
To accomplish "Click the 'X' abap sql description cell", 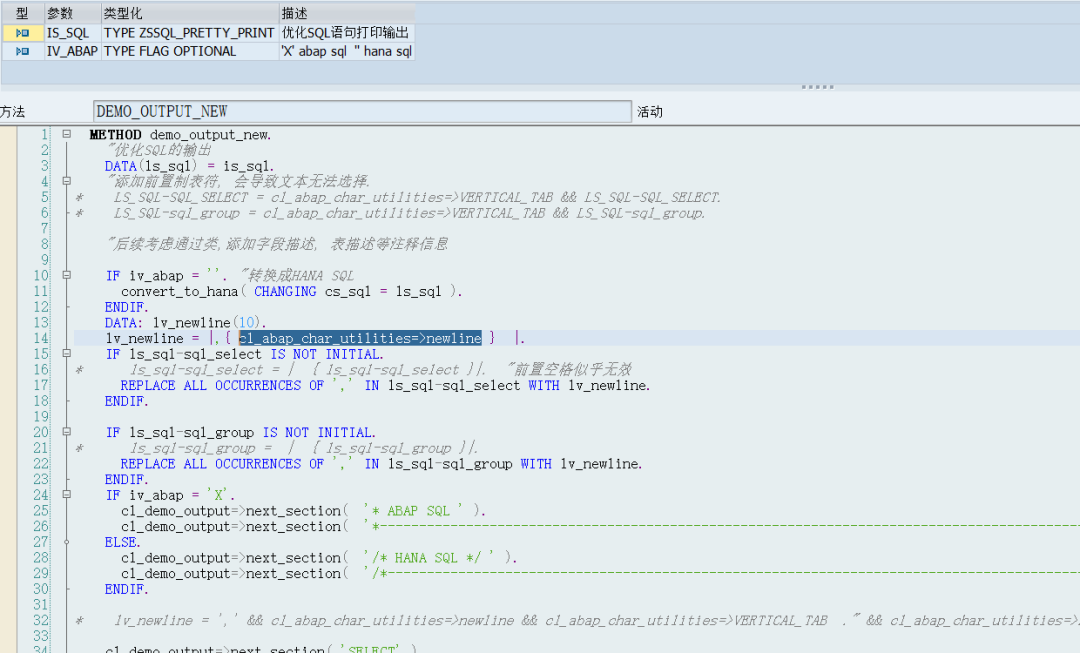I will [346, 51].
